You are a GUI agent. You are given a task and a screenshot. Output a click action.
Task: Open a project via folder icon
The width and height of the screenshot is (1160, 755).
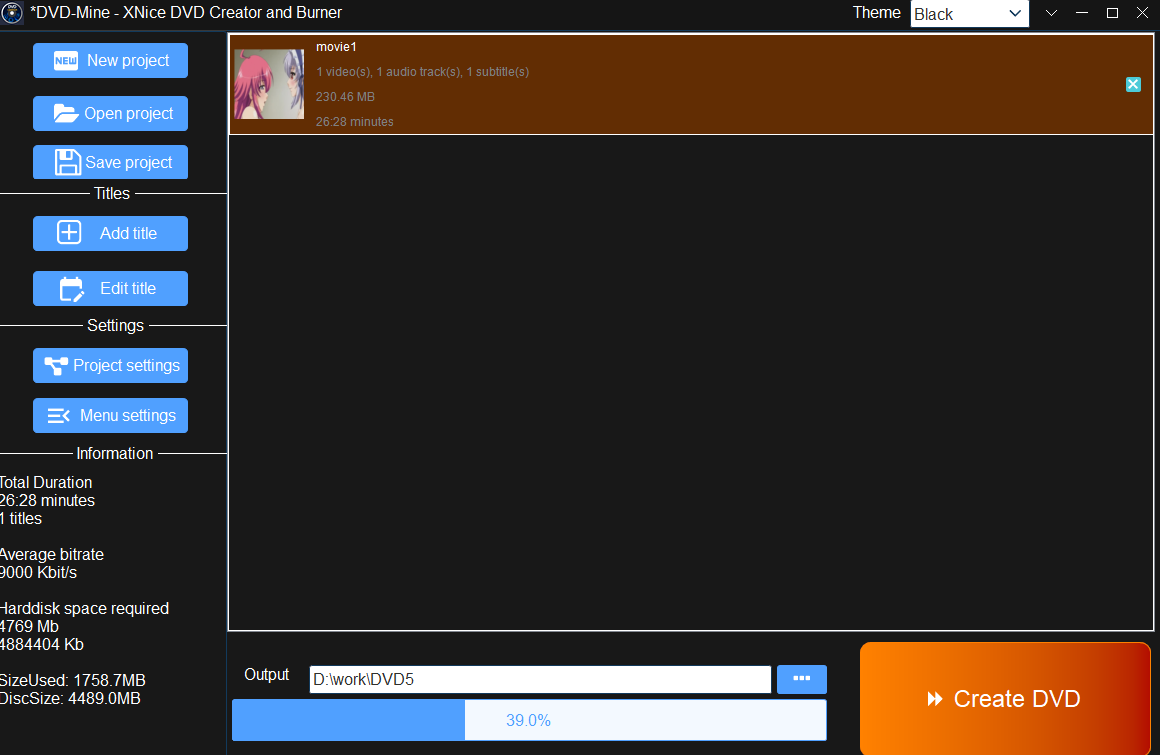click(66, 114)
